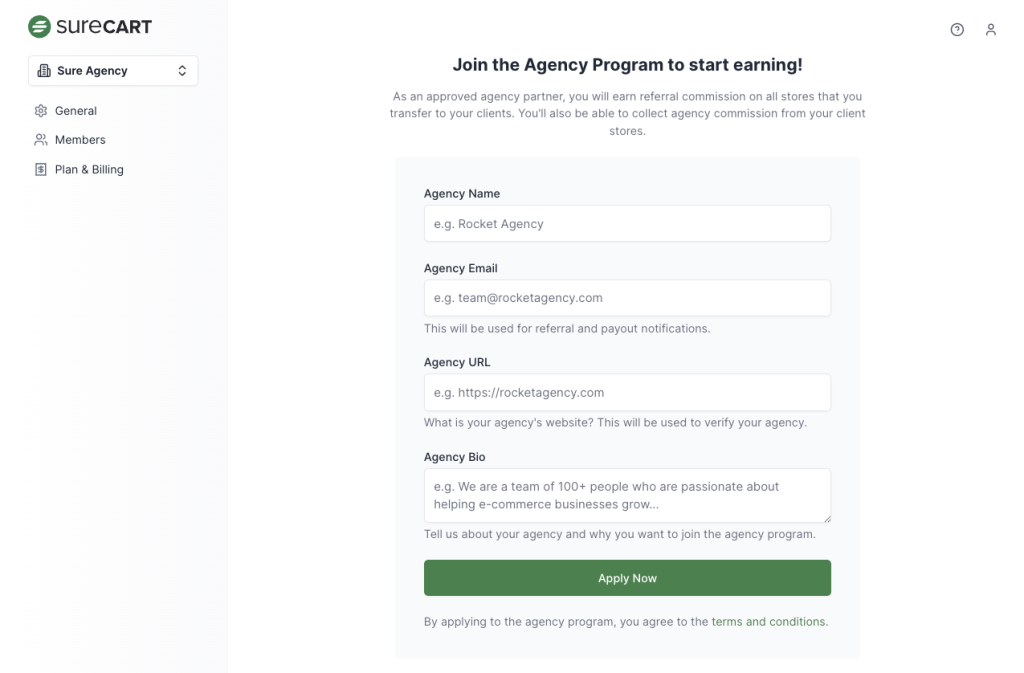Open the Members section
This screenshot has width=1024, height=673.
click(80, 140)
